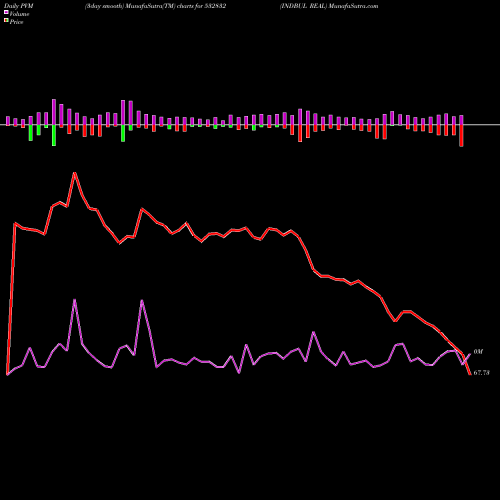500x500 pixels.
Task: Click the Daily PVM title text
Action: tap(19, 6)
